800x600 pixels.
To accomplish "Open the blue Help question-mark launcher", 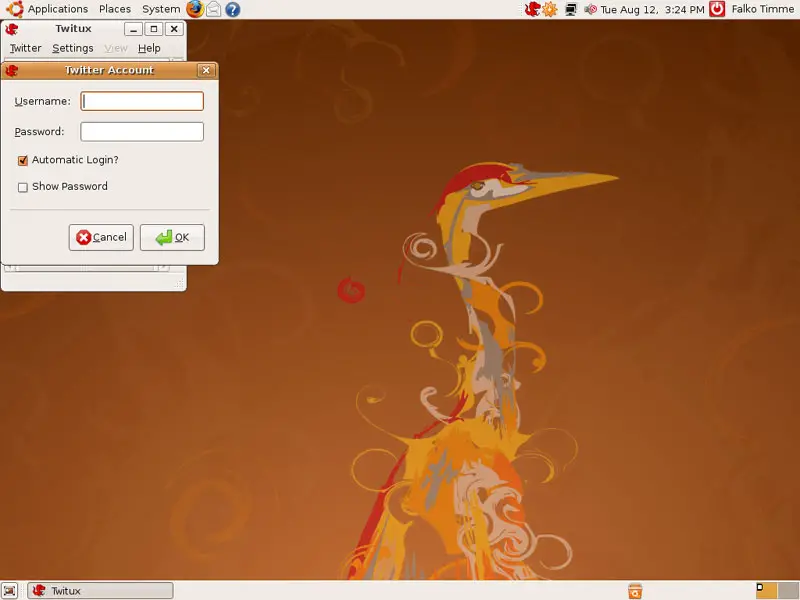I will [x=233, y=9].
